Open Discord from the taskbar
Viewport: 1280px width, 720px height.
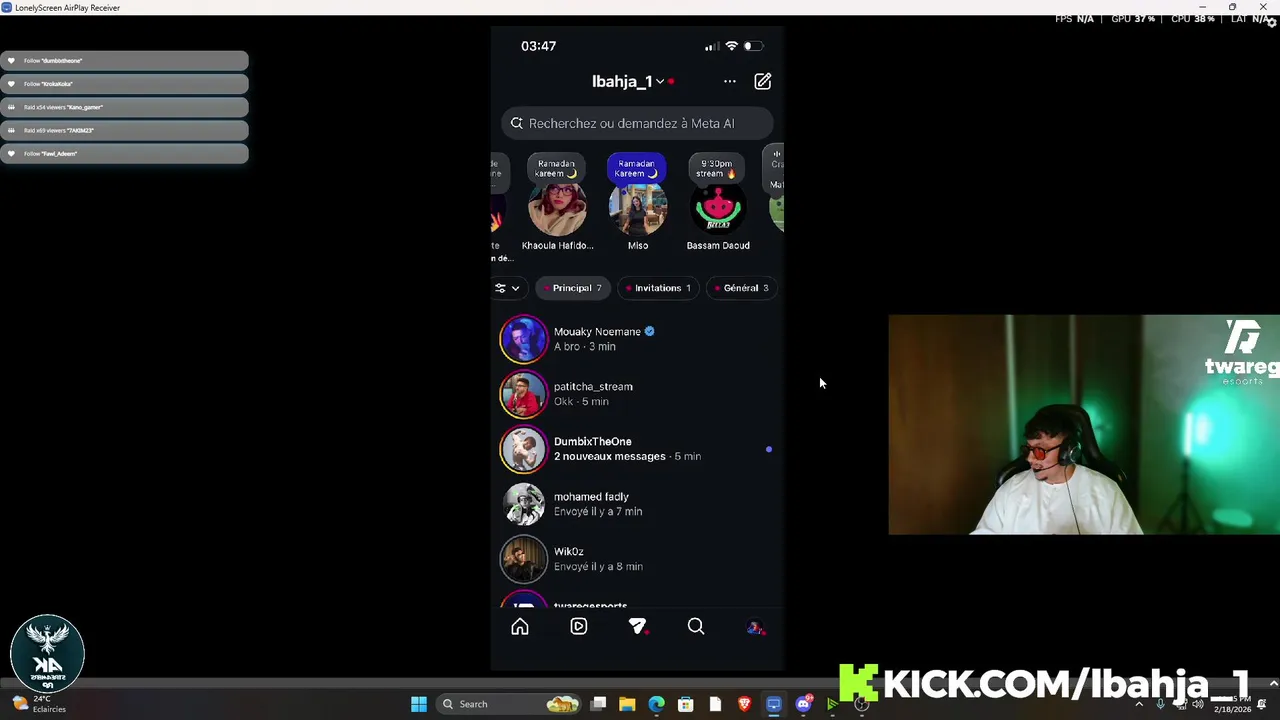803,704
